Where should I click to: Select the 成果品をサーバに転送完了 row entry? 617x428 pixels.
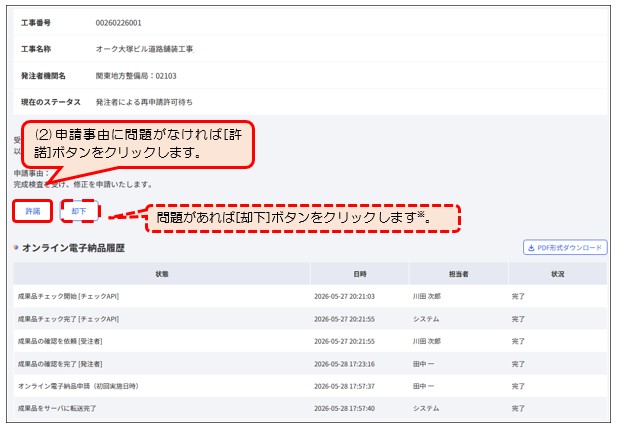[57, 408]
